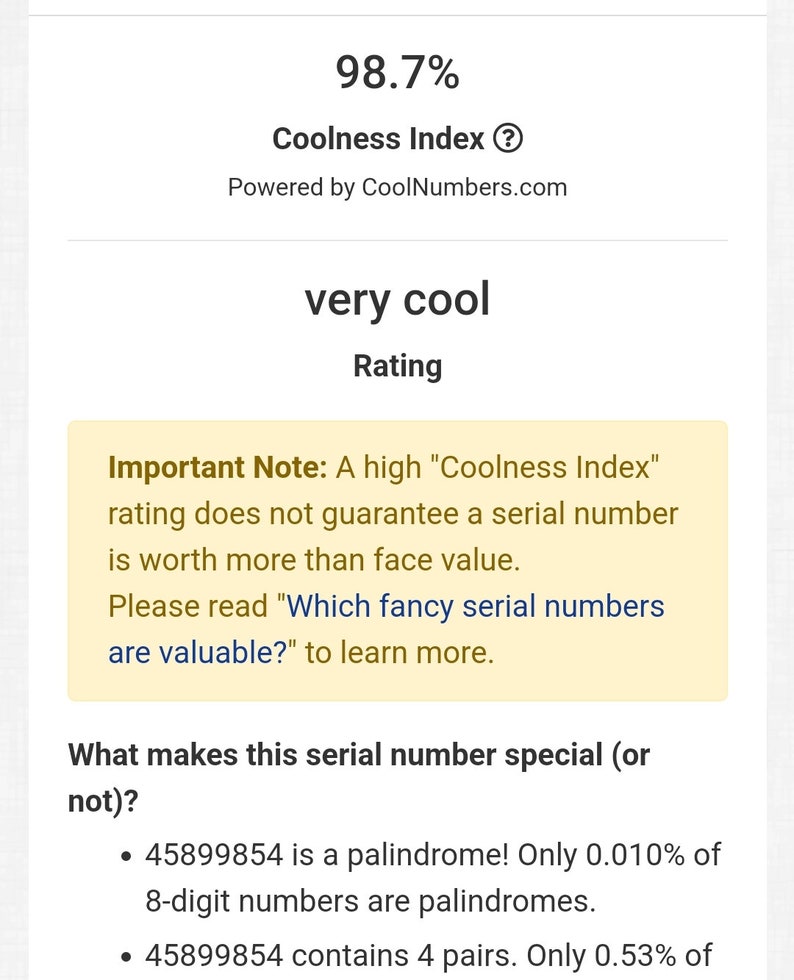Open the Coolness Index help question-mark icon

pos(508,138)
